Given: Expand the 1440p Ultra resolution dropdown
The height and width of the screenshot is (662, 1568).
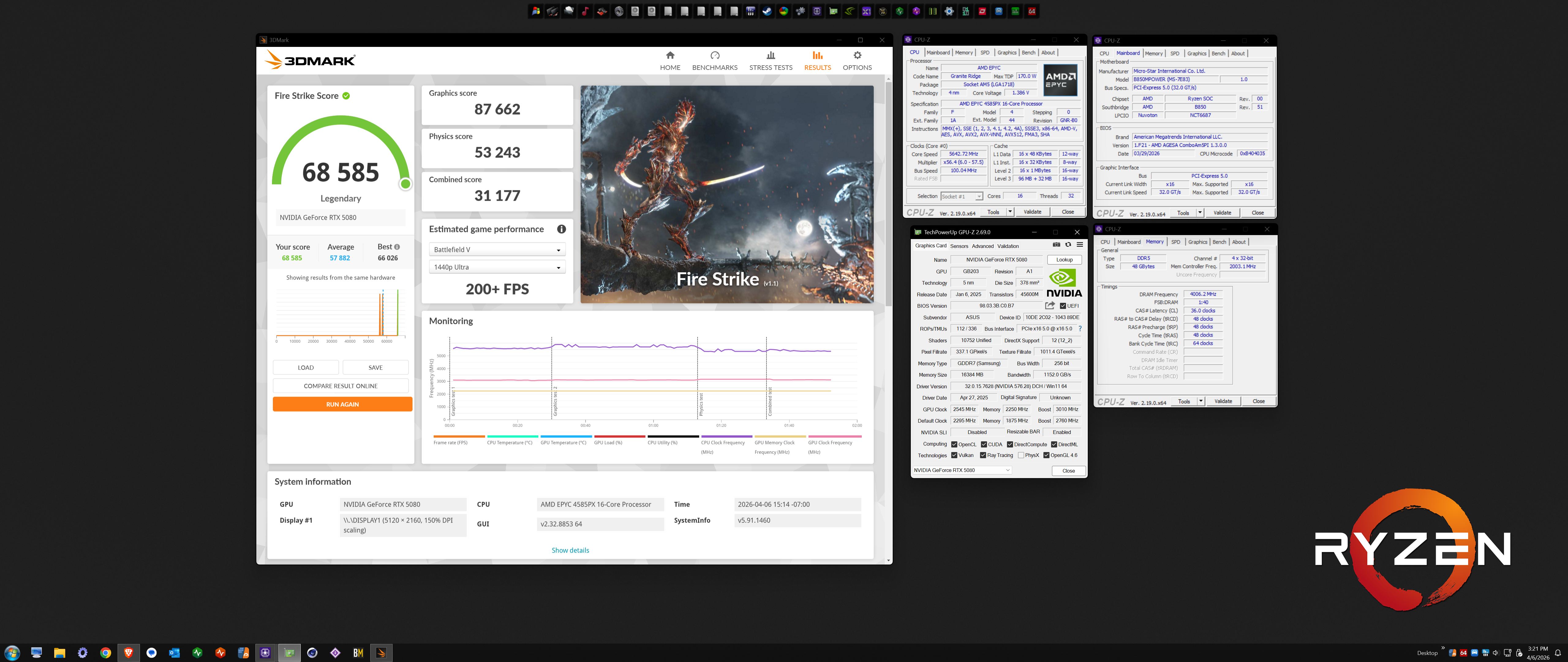Looking at the screenshot, I should pyautogui.click(x=497, y=267).
